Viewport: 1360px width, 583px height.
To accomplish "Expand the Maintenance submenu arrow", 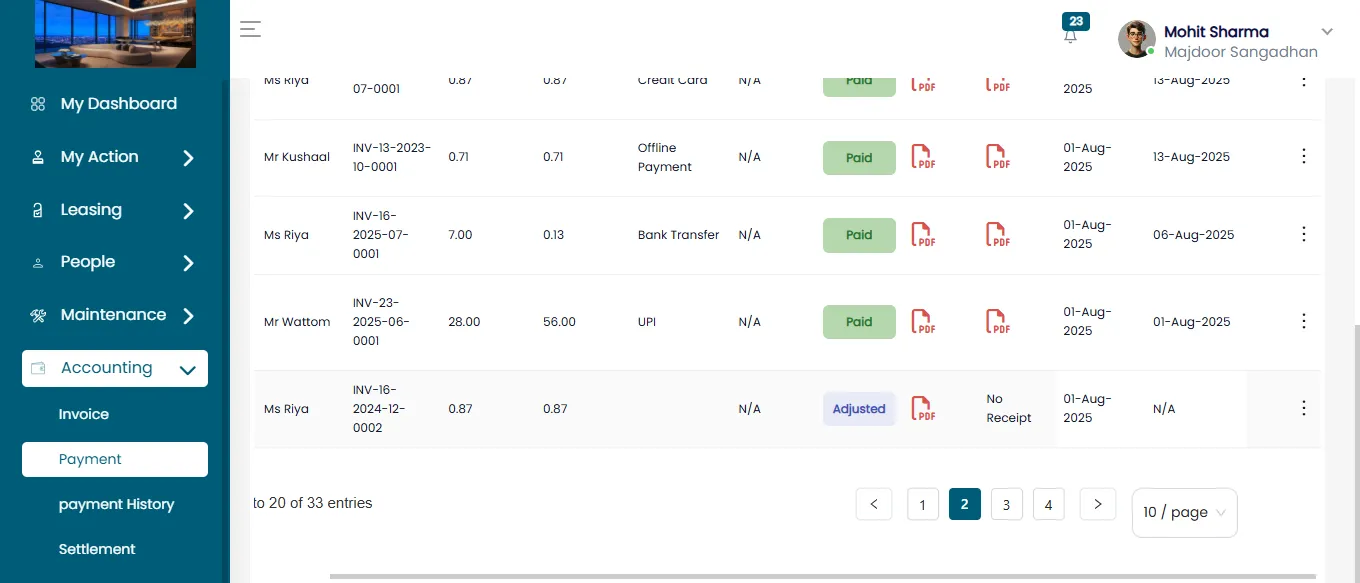I will (x=188, y=316).
